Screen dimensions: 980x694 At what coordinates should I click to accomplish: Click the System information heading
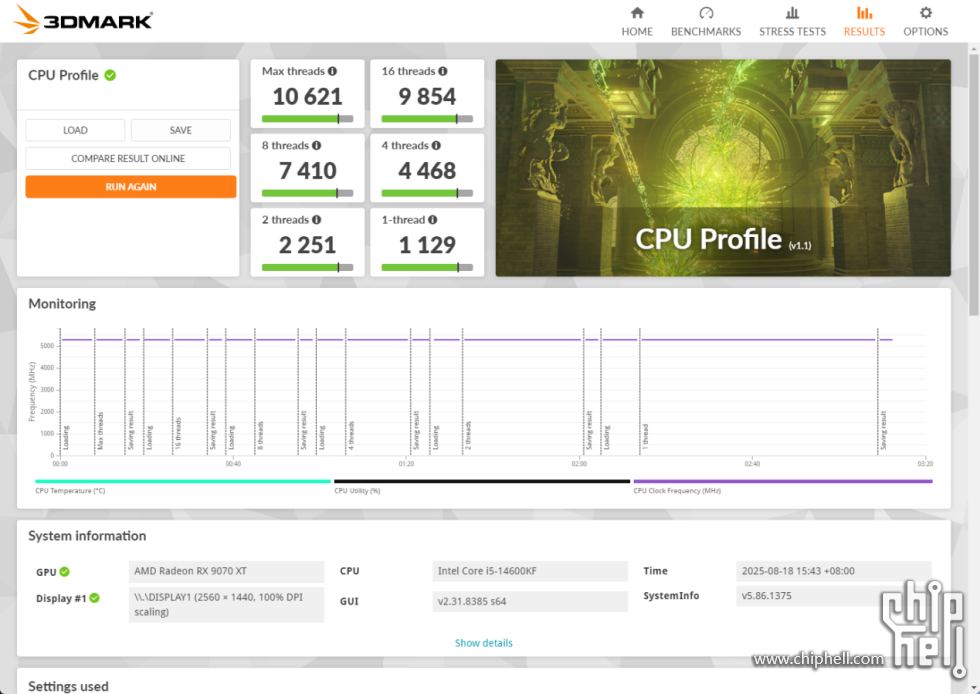point(87,536)
